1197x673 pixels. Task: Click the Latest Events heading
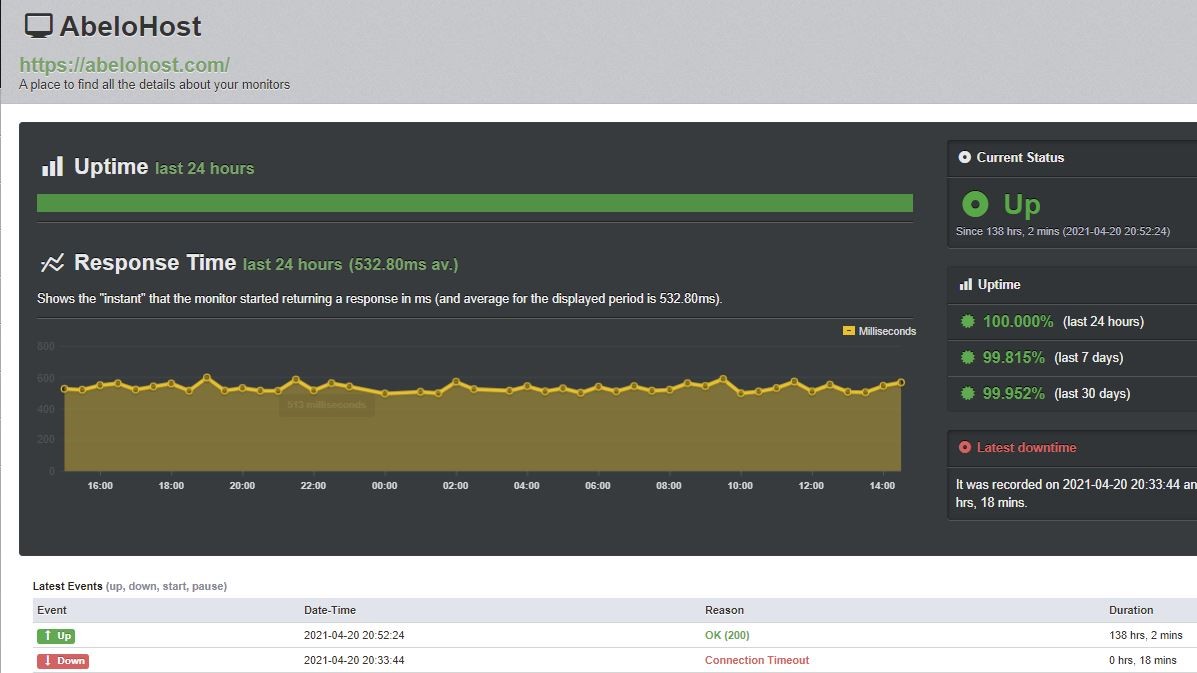(67, 586)
